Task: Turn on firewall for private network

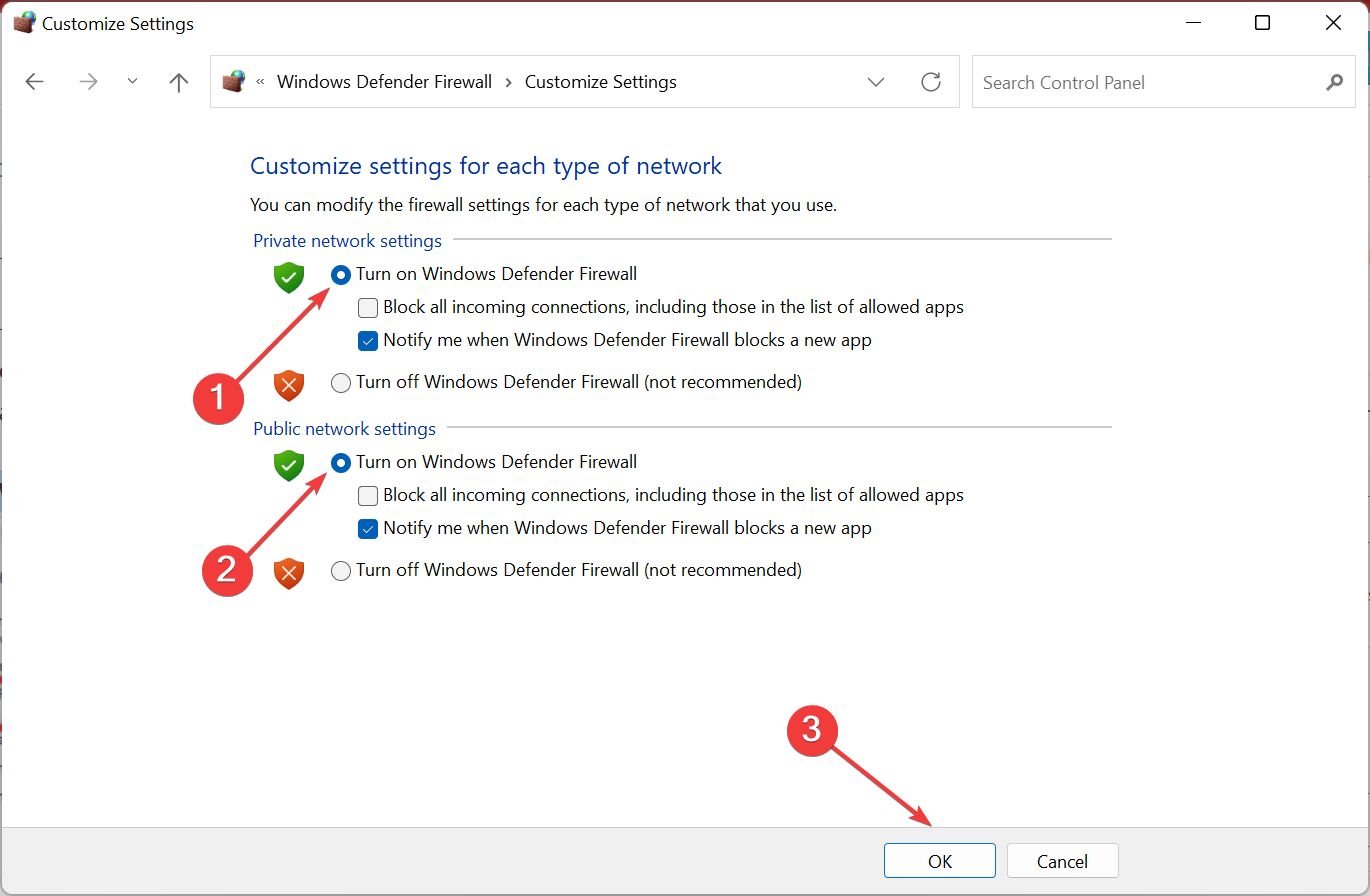Action: coord(341,274)
